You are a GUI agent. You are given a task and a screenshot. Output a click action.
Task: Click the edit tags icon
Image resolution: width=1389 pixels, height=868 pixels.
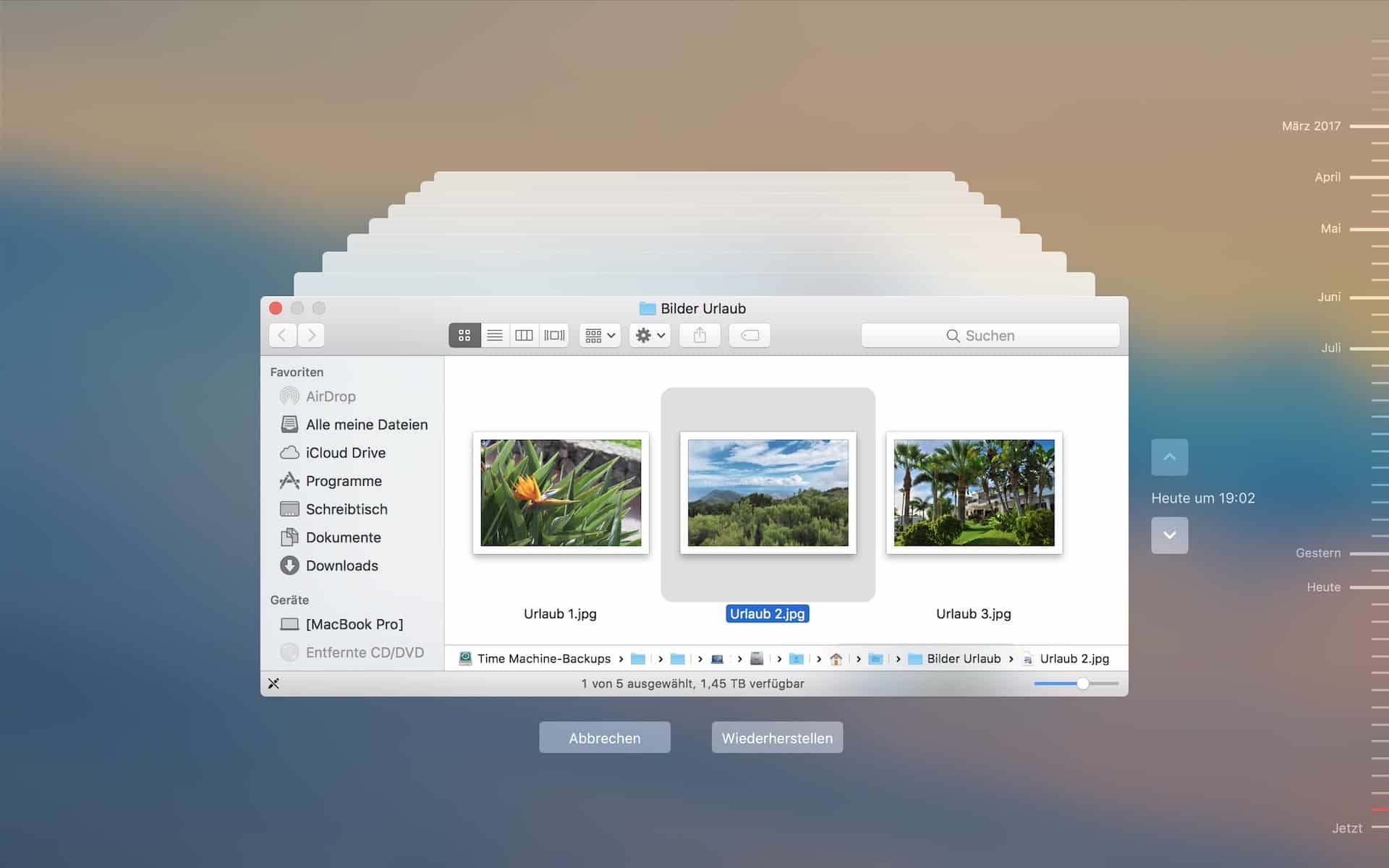[749, 336]
